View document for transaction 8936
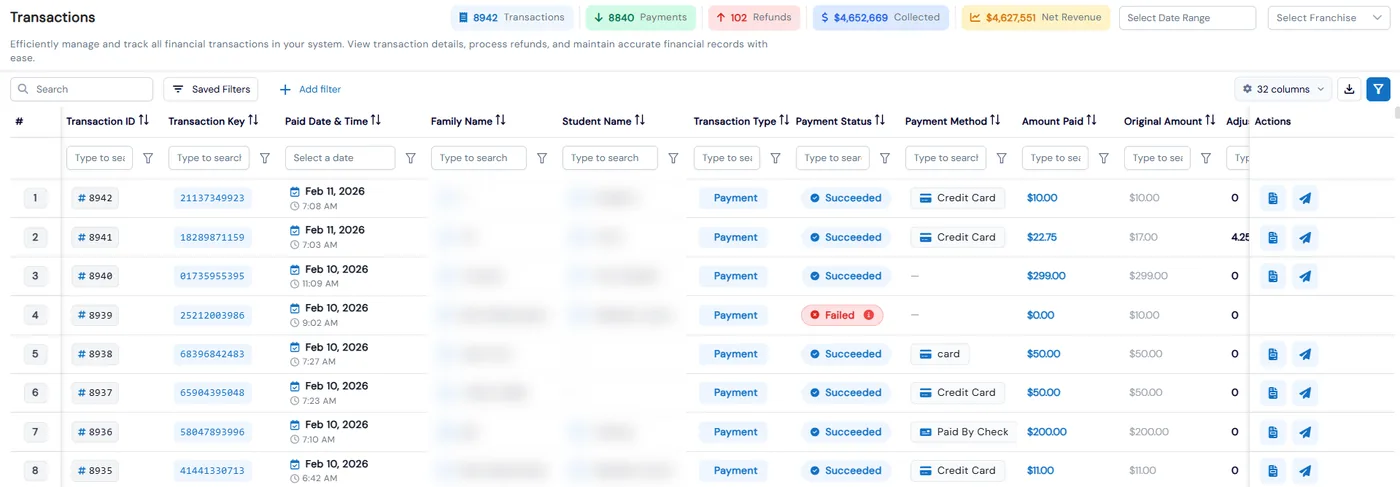 point(1273,432)
